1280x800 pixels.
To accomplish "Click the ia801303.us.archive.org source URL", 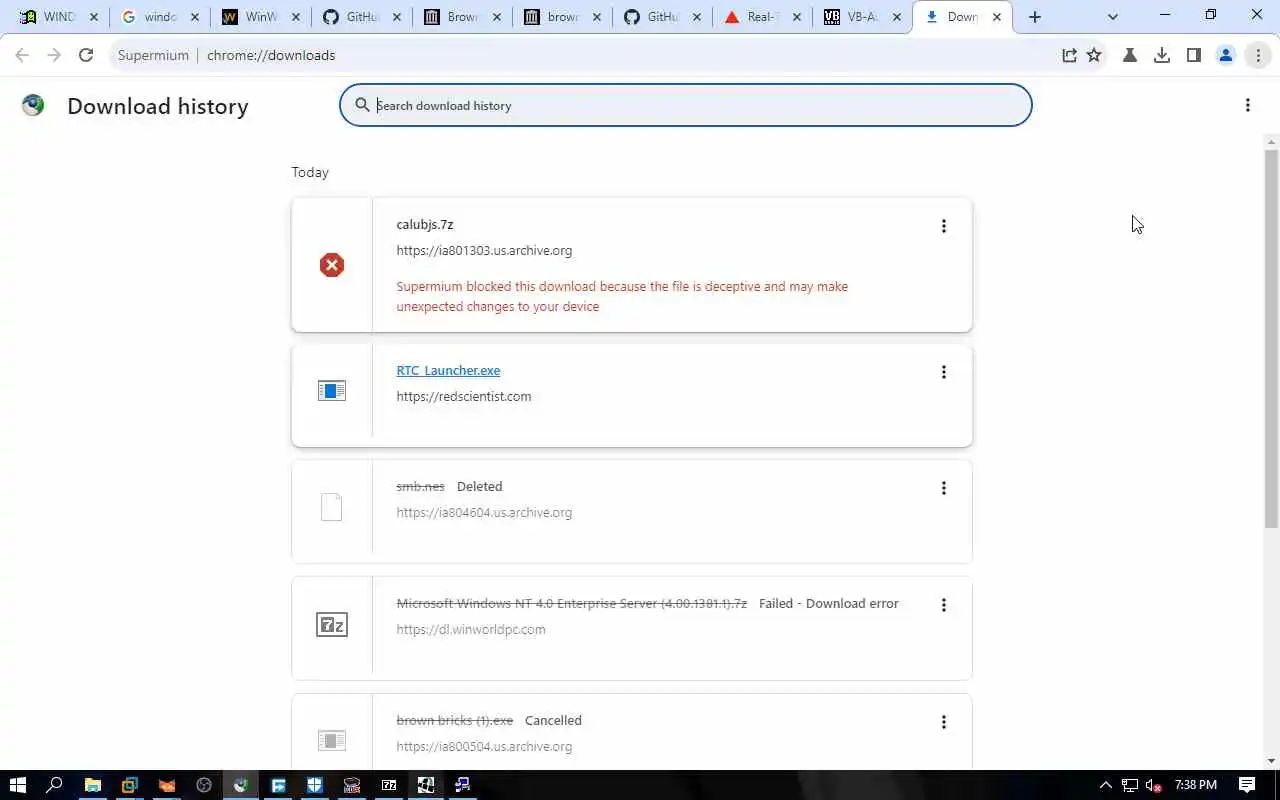I will pos(484,250).
